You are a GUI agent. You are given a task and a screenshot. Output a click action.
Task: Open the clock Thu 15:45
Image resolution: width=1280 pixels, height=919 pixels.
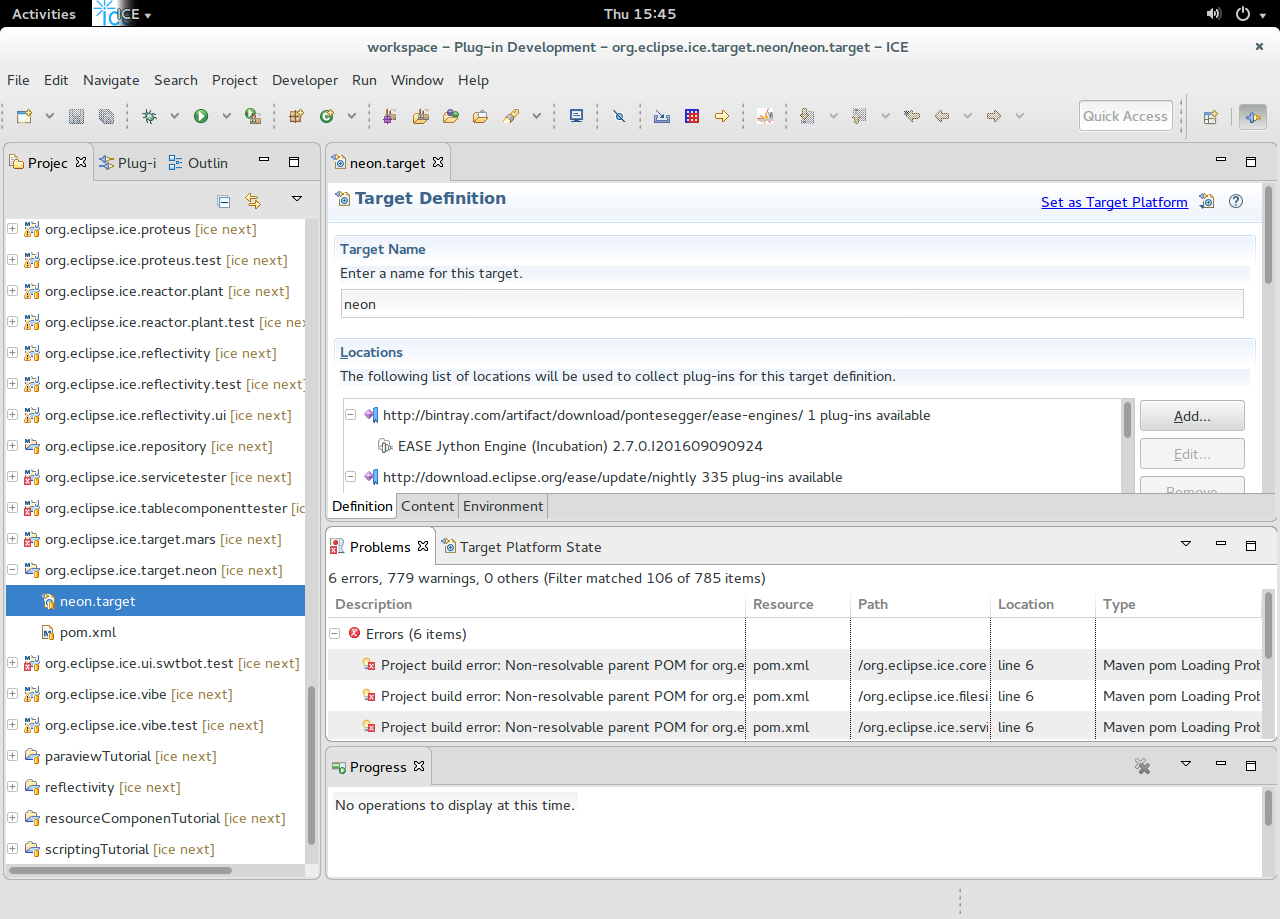pos(640,14)
